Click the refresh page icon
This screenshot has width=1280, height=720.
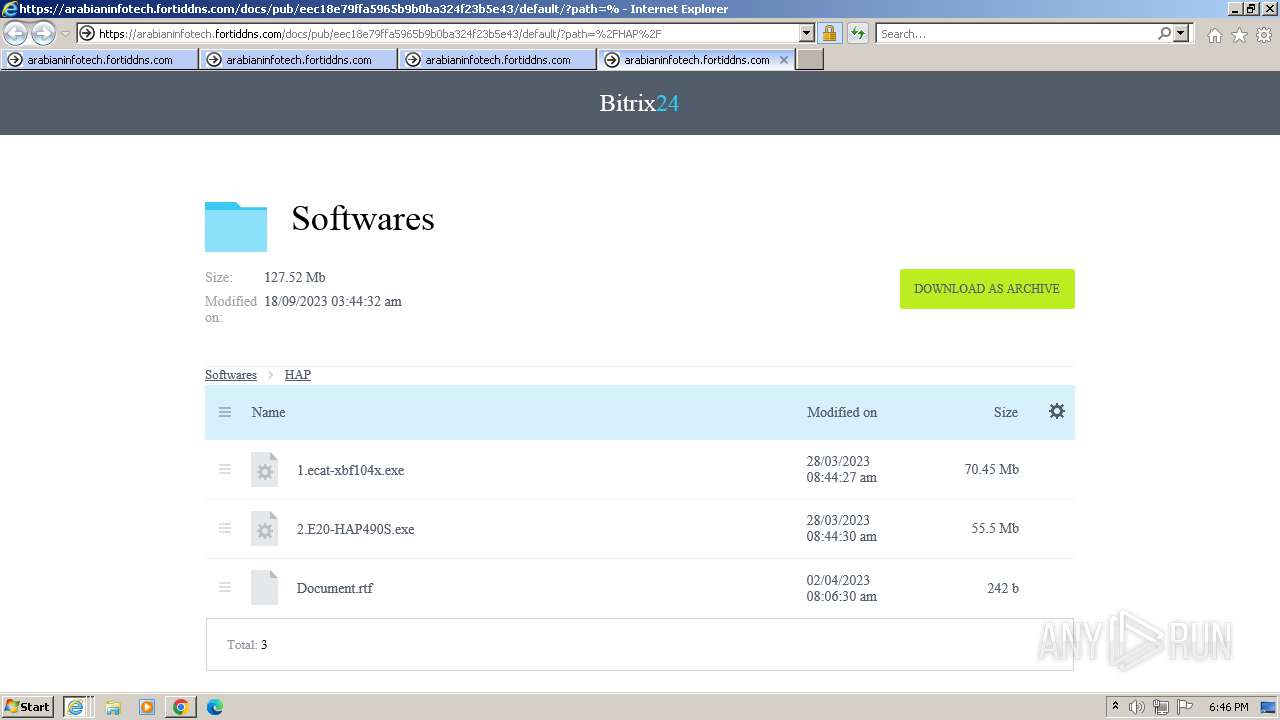pyautogui.click(x=857, y=34)
